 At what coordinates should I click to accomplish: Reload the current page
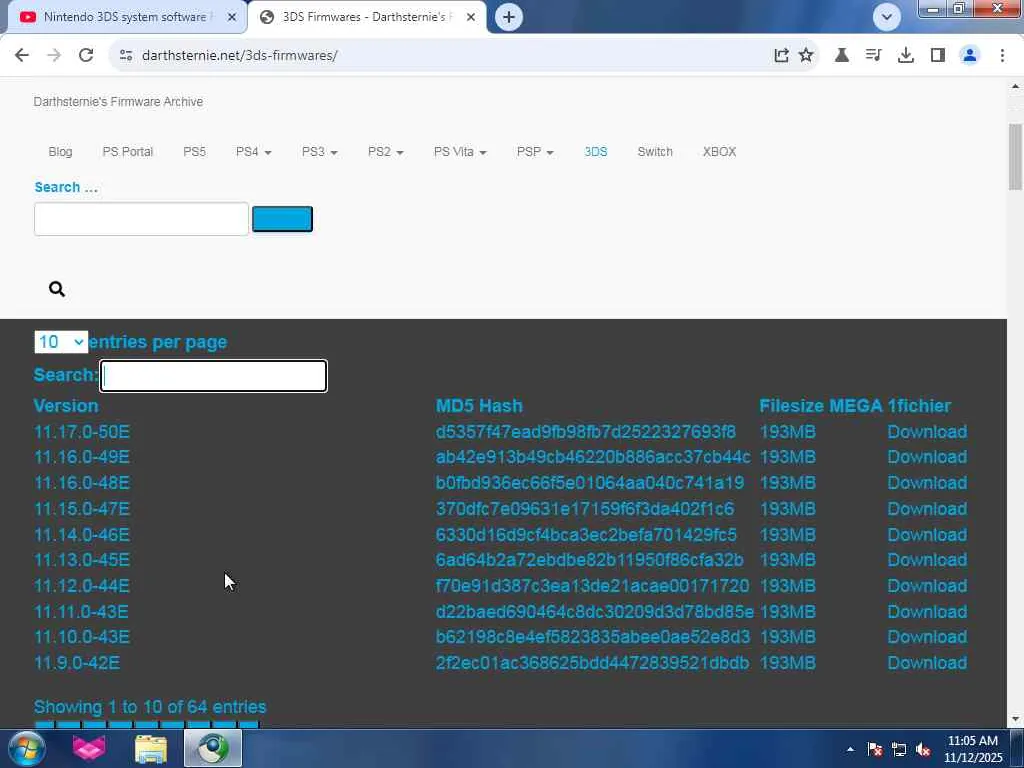tap(86, 55)
